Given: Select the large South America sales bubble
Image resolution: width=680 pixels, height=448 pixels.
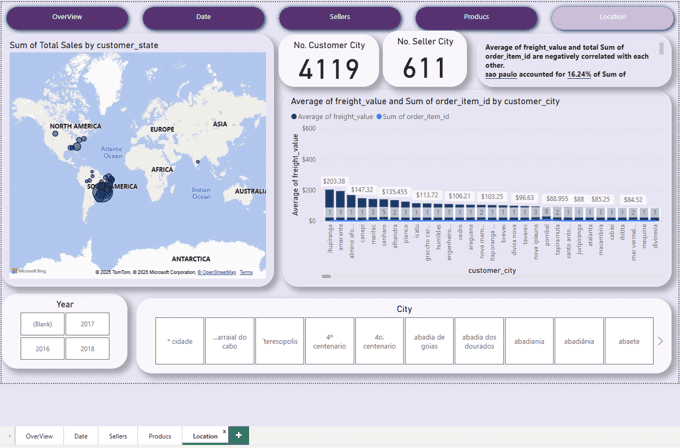Looking at the screenshot, I should [104, 190].
